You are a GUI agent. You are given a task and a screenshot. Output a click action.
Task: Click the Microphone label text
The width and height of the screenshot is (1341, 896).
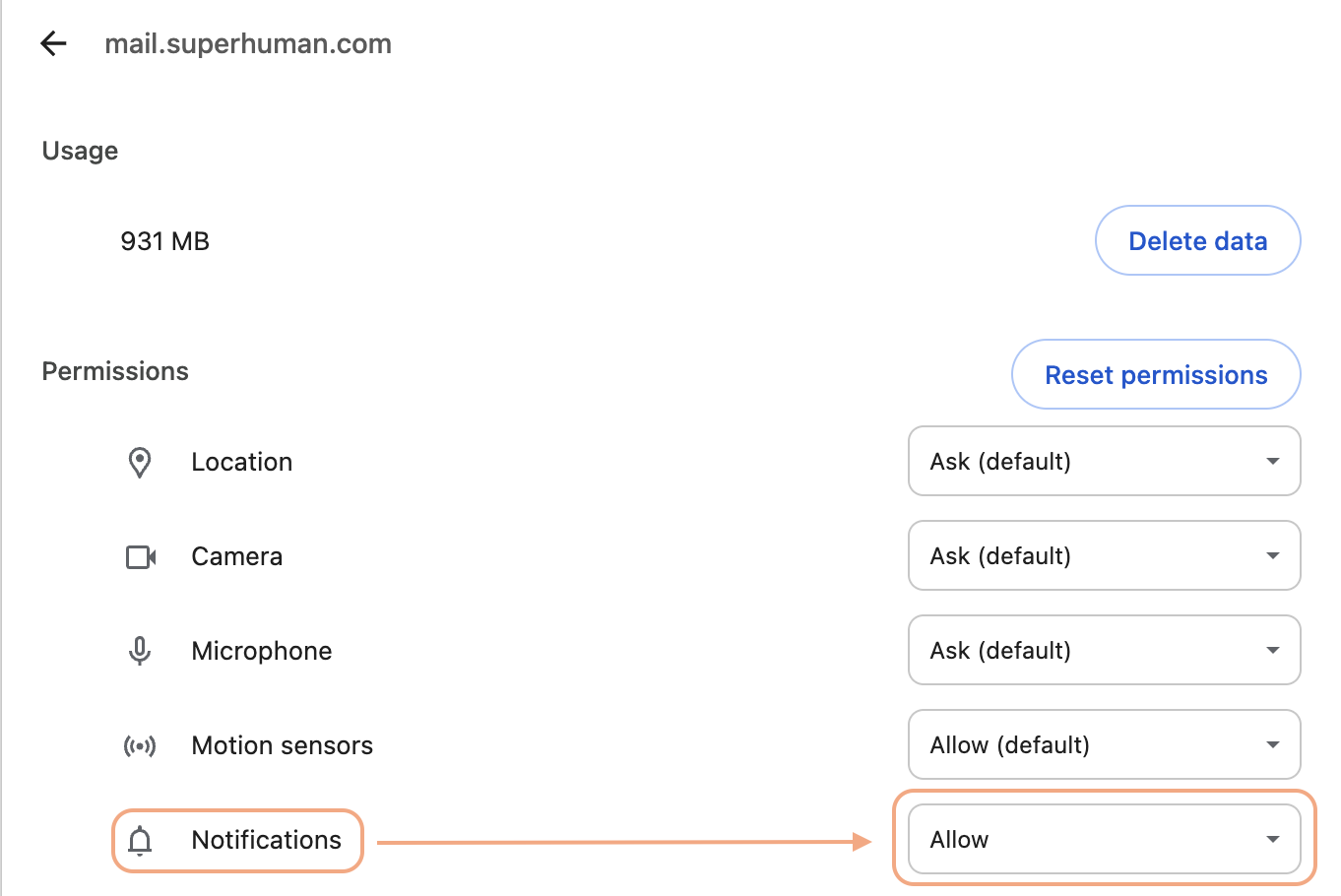[x=262, y=651]
